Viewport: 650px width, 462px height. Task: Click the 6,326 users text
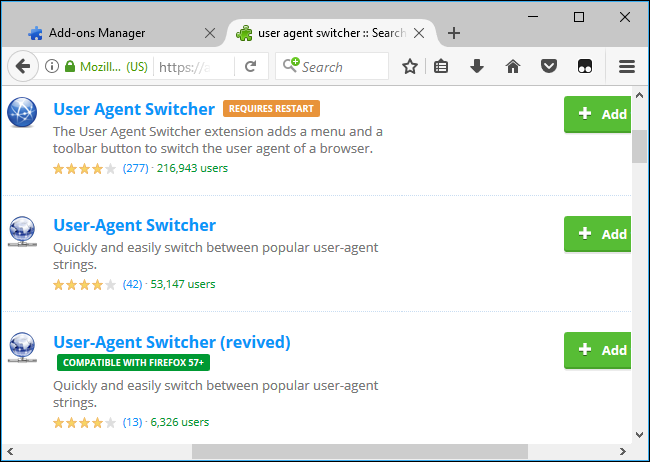point(179,422)
